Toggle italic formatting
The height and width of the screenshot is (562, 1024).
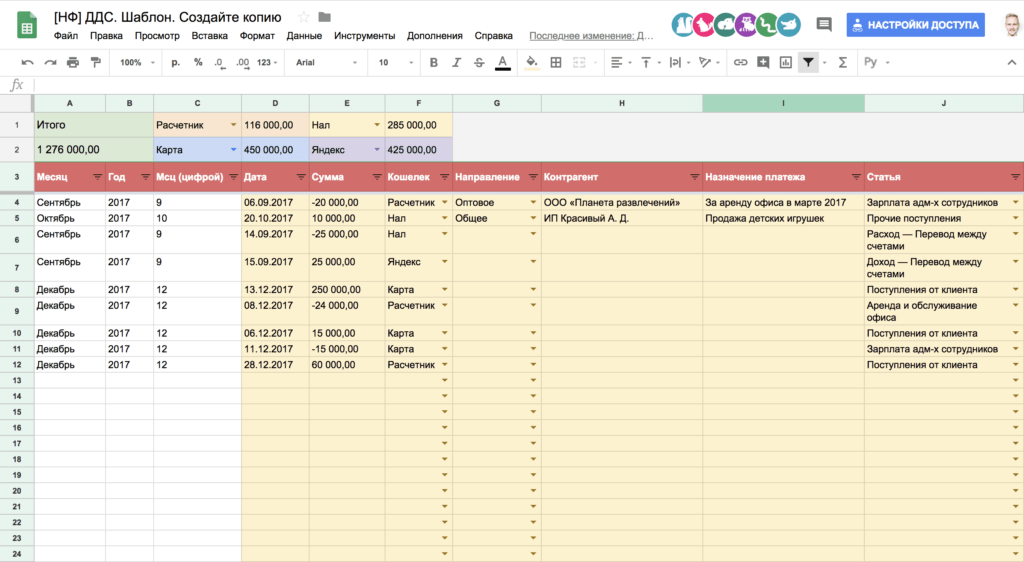point(456,62)
